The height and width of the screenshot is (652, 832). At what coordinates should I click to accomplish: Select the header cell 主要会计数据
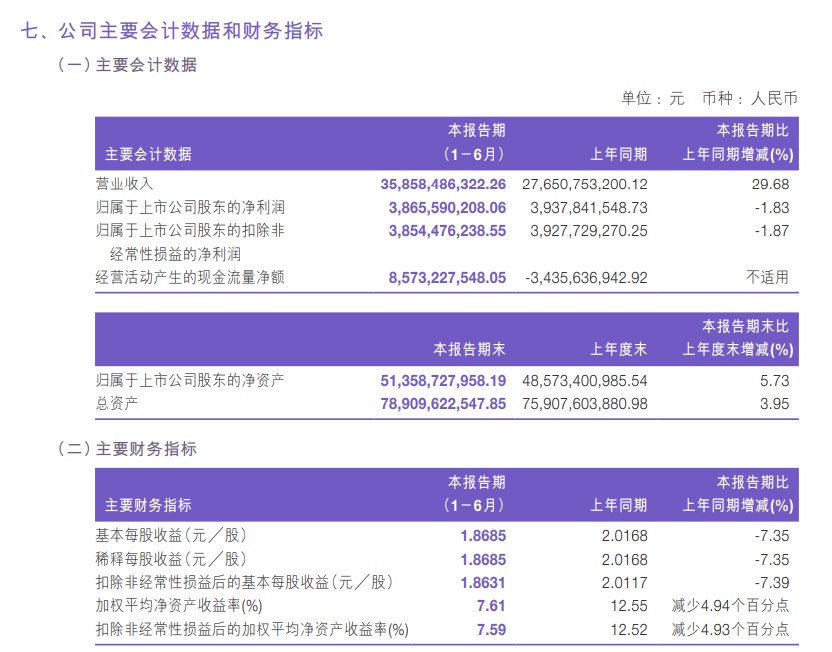(148, 154)
